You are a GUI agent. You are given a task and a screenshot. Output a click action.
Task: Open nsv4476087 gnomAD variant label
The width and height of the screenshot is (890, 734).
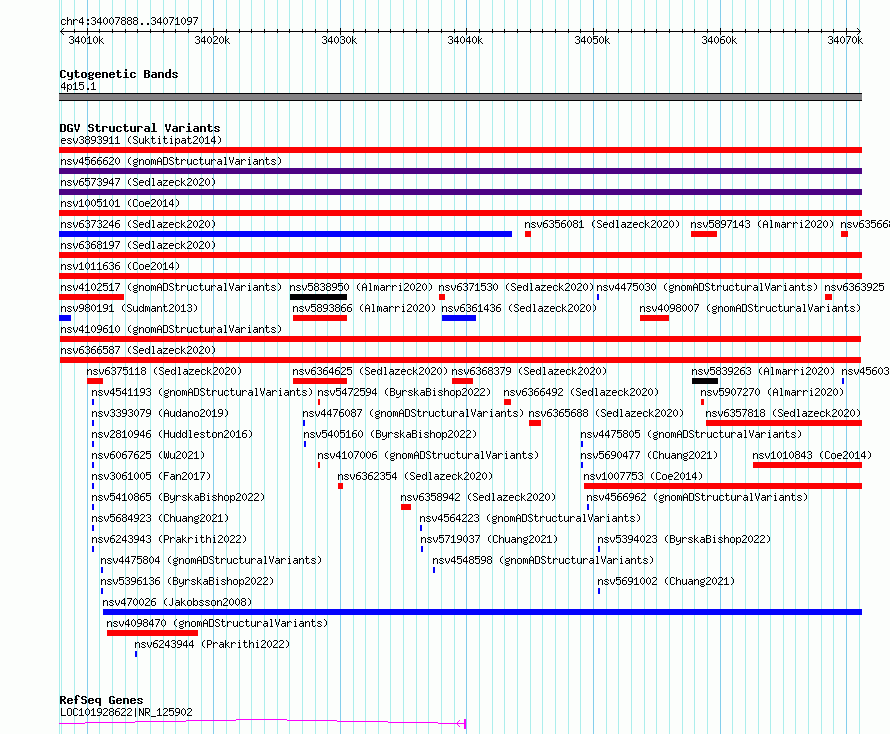413,413
